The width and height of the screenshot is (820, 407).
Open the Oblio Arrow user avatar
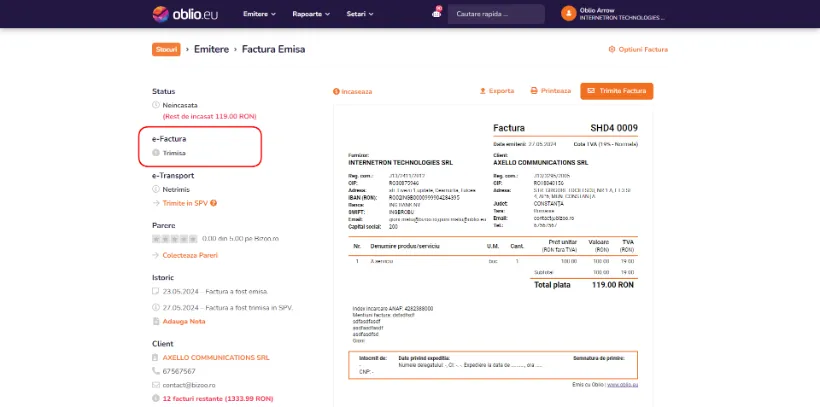tap(568, 14)
